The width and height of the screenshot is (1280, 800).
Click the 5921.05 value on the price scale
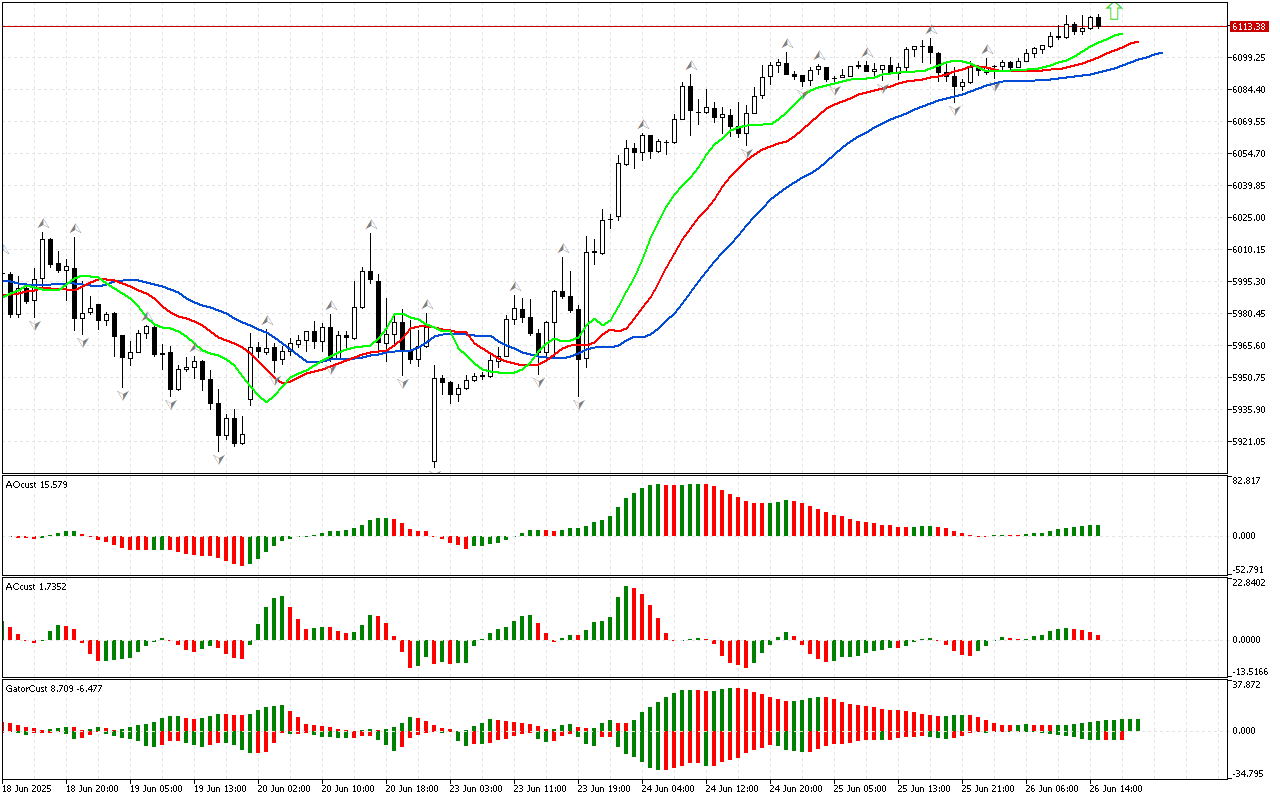pos(1249,442)
